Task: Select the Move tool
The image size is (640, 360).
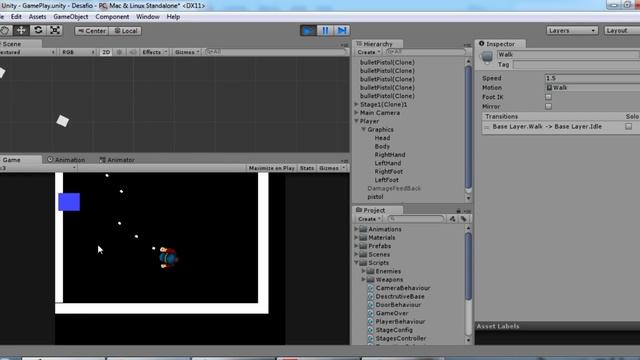Action: point(21,31)
